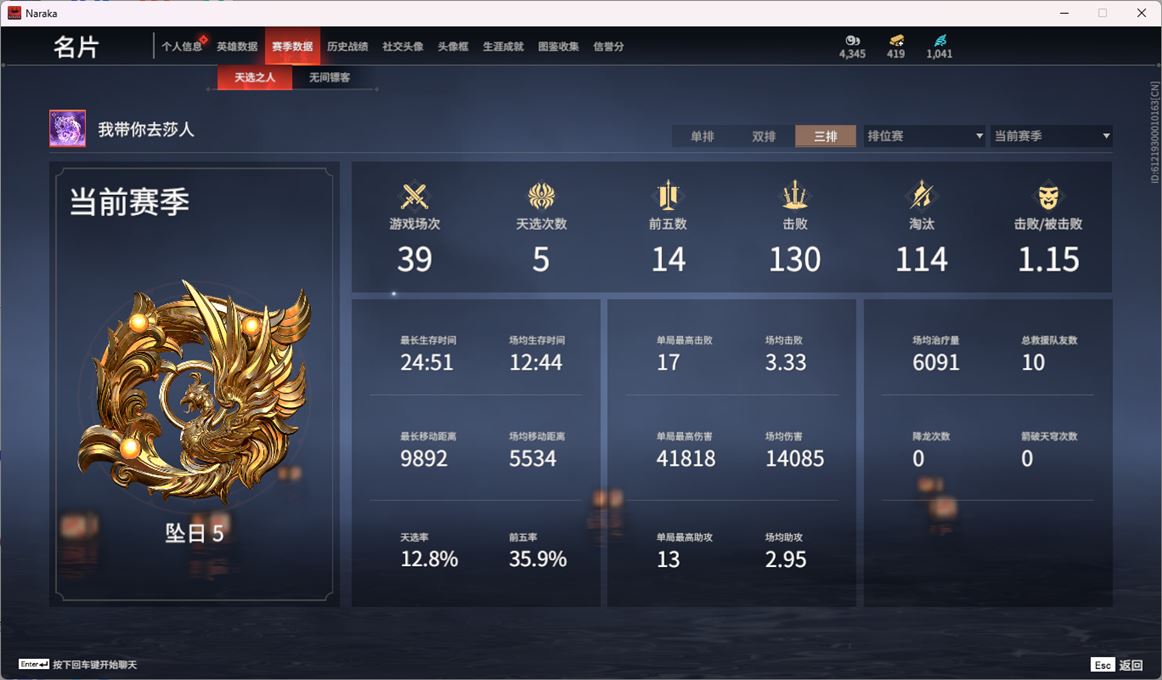The image size is (1162, 680).
Task: Open the 历史战绩 tab
Action: pyautogui.click(x=348, y=47)
